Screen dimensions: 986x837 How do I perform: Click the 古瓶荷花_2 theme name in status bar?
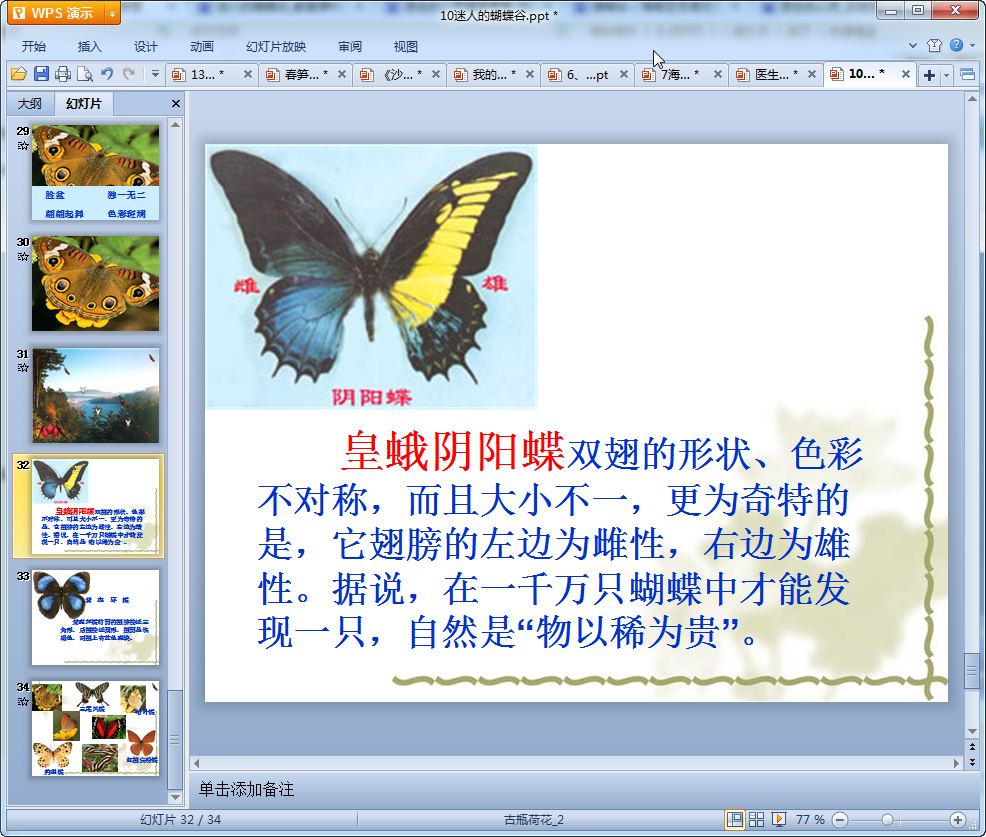534,819
